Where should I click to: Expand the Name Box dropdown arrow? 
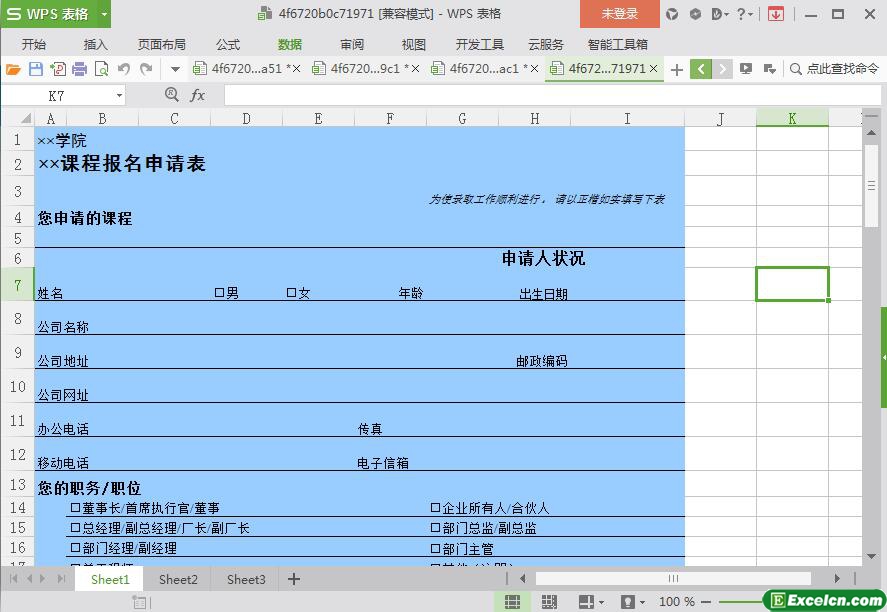pos(119,96)
